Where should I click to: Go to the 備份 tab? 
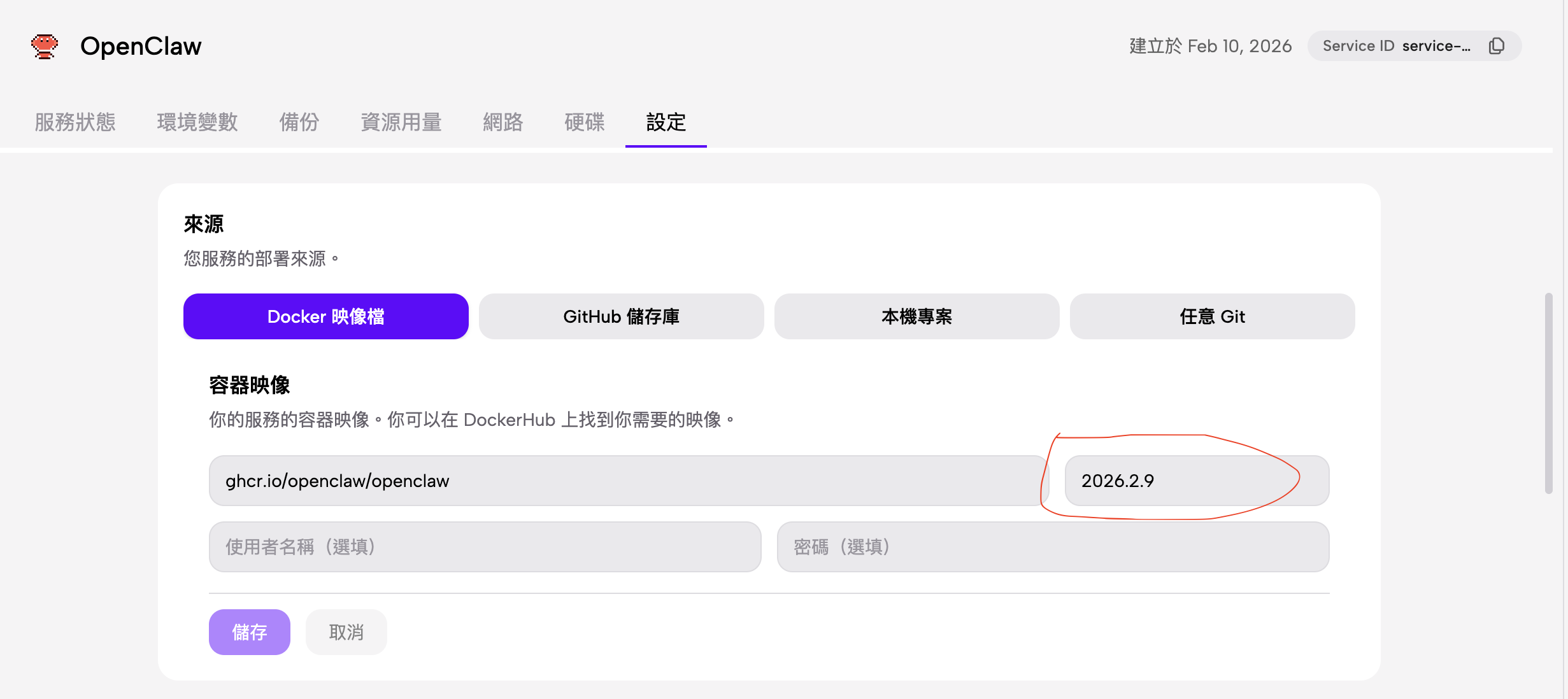(299, 122)
